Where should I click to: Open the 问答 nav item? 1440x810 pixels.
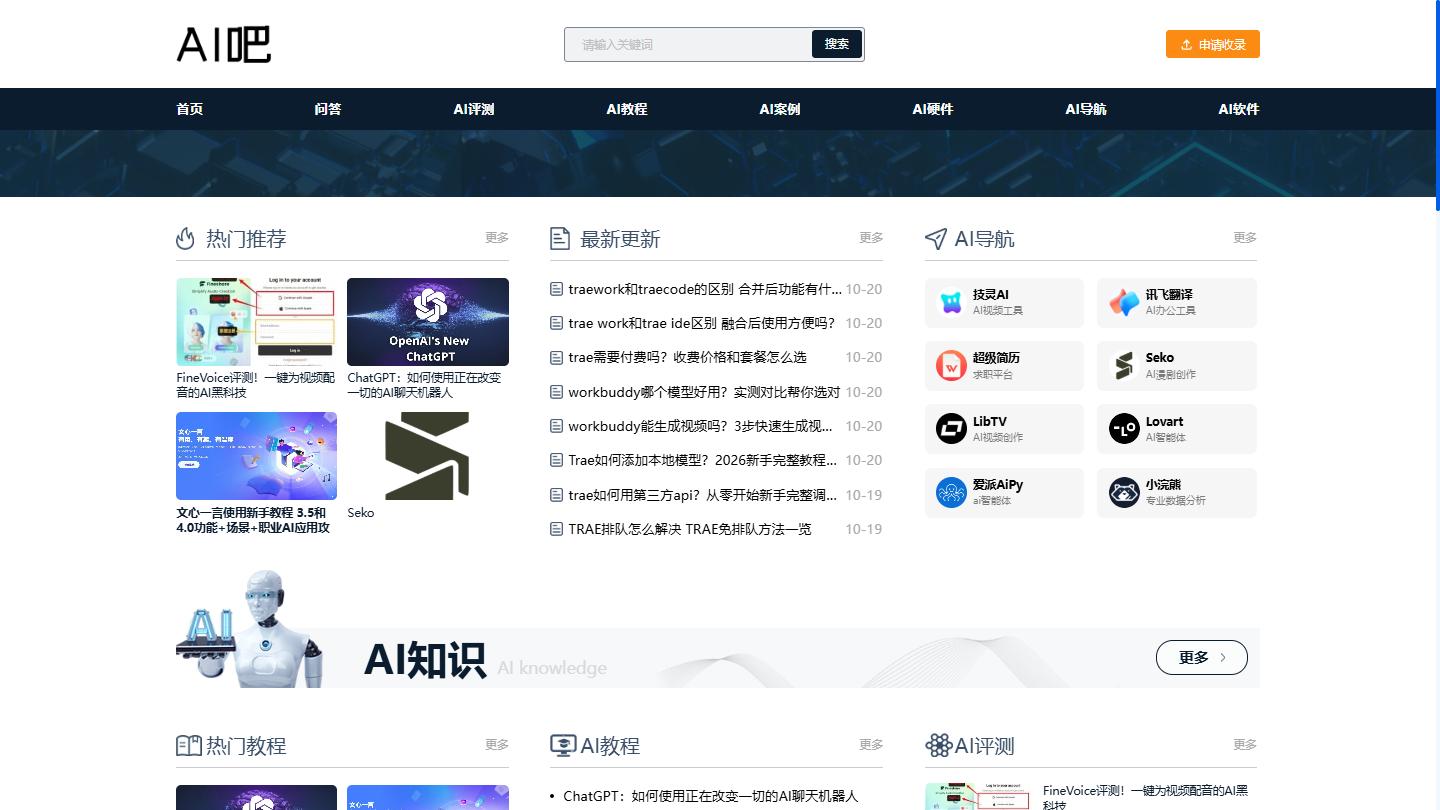tap(328, 109)
